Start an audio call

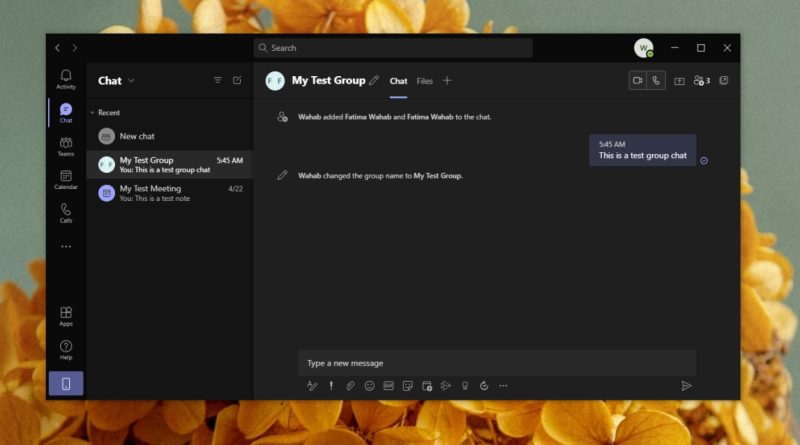point(656,81)
